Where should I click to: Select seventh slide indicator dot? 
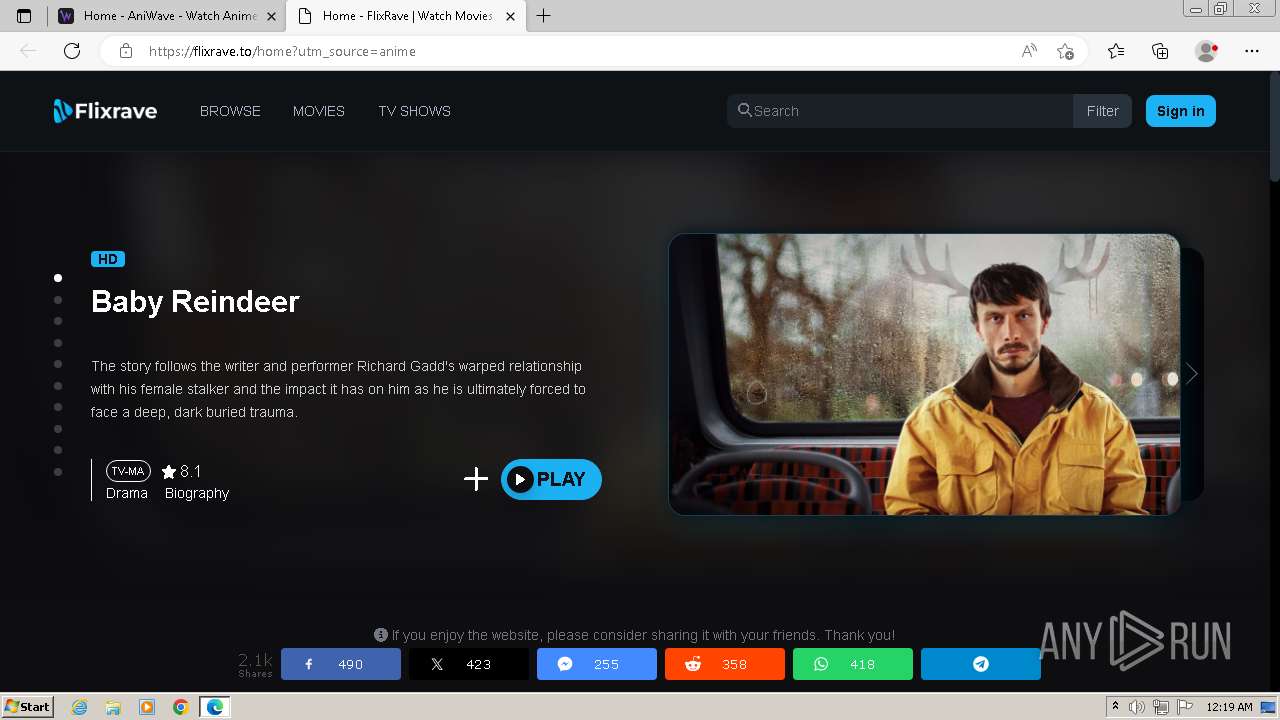pyautogui.click(x=58, y=407)
